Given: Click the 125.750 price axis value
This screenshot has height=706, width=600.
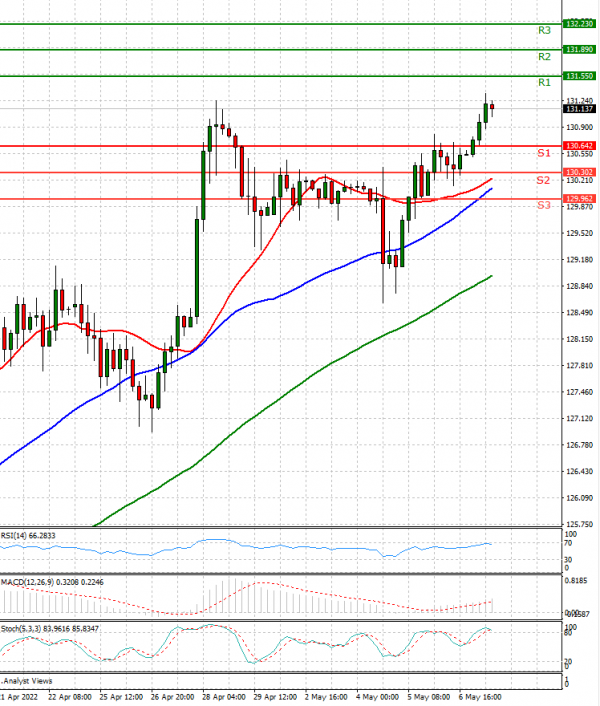Looking at the screenshot, I should 579,525.
